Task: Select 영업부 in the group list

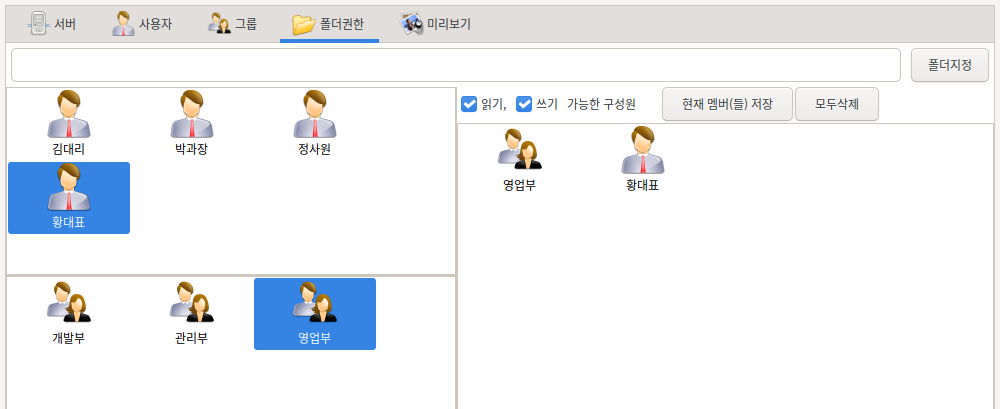Action: [315, 314]
